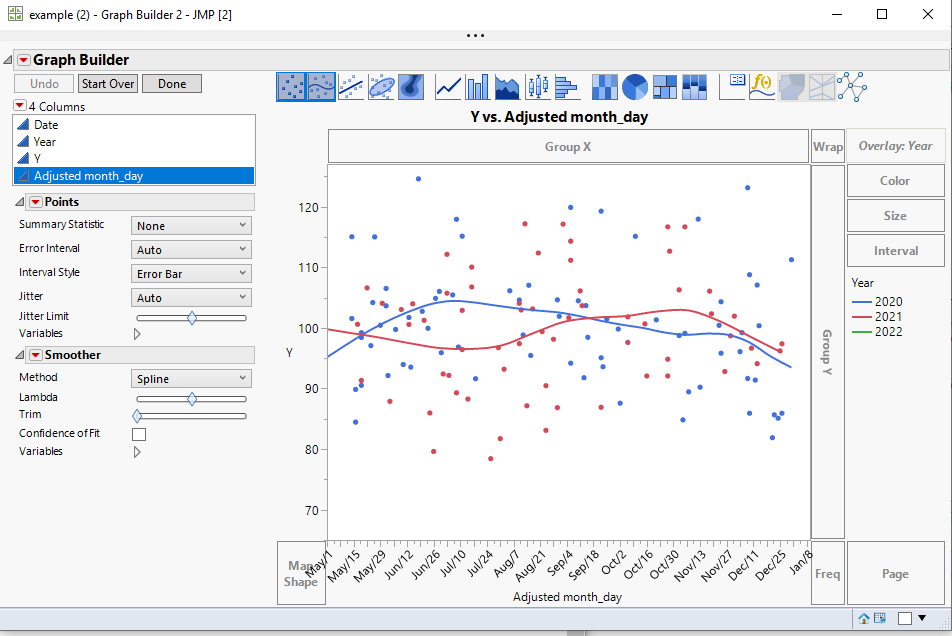Select the Map Shapes icon
Screen dimensions: 952x636
(x=792, y=87)
